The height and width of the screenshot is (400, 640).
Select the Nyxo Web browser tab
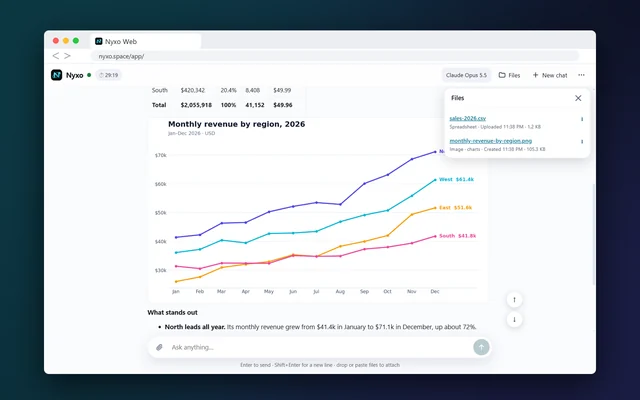[145, 41]
